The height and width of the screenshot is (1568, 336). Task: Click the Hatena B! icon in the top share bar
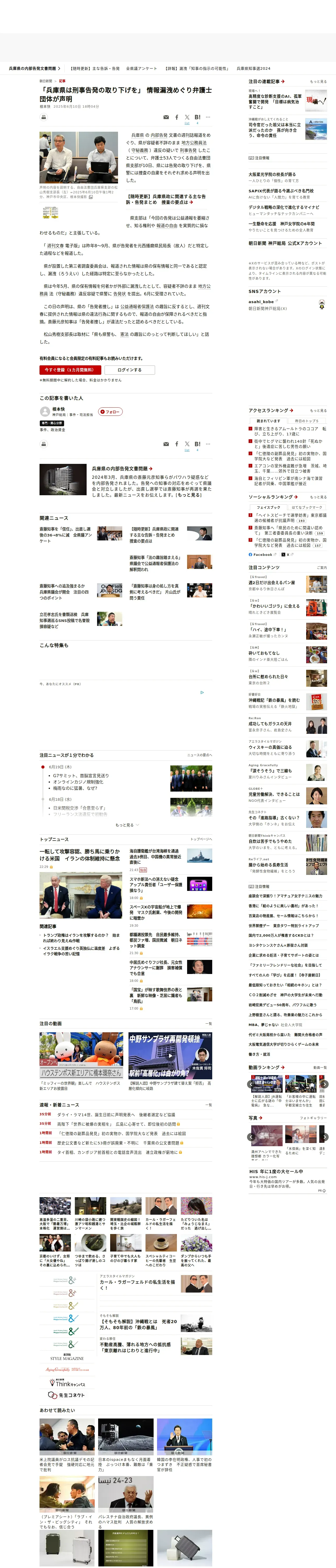pyautogui.click(x=198, y=118)
